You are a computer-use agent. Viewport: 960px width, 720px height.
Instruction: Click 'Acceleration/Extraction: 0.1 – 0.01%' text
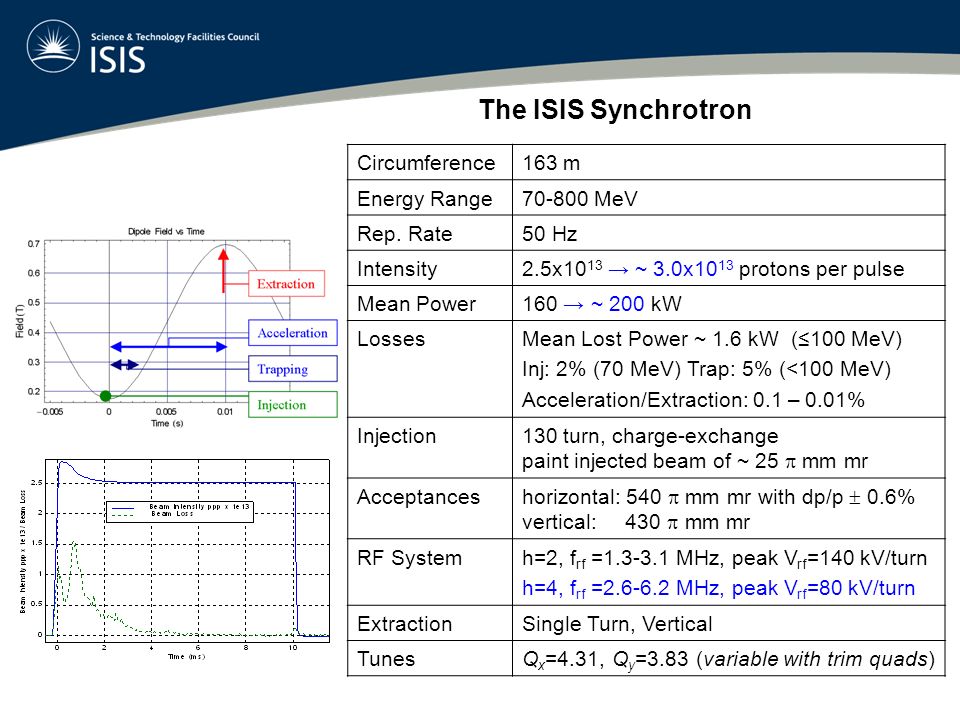[693, 400]
